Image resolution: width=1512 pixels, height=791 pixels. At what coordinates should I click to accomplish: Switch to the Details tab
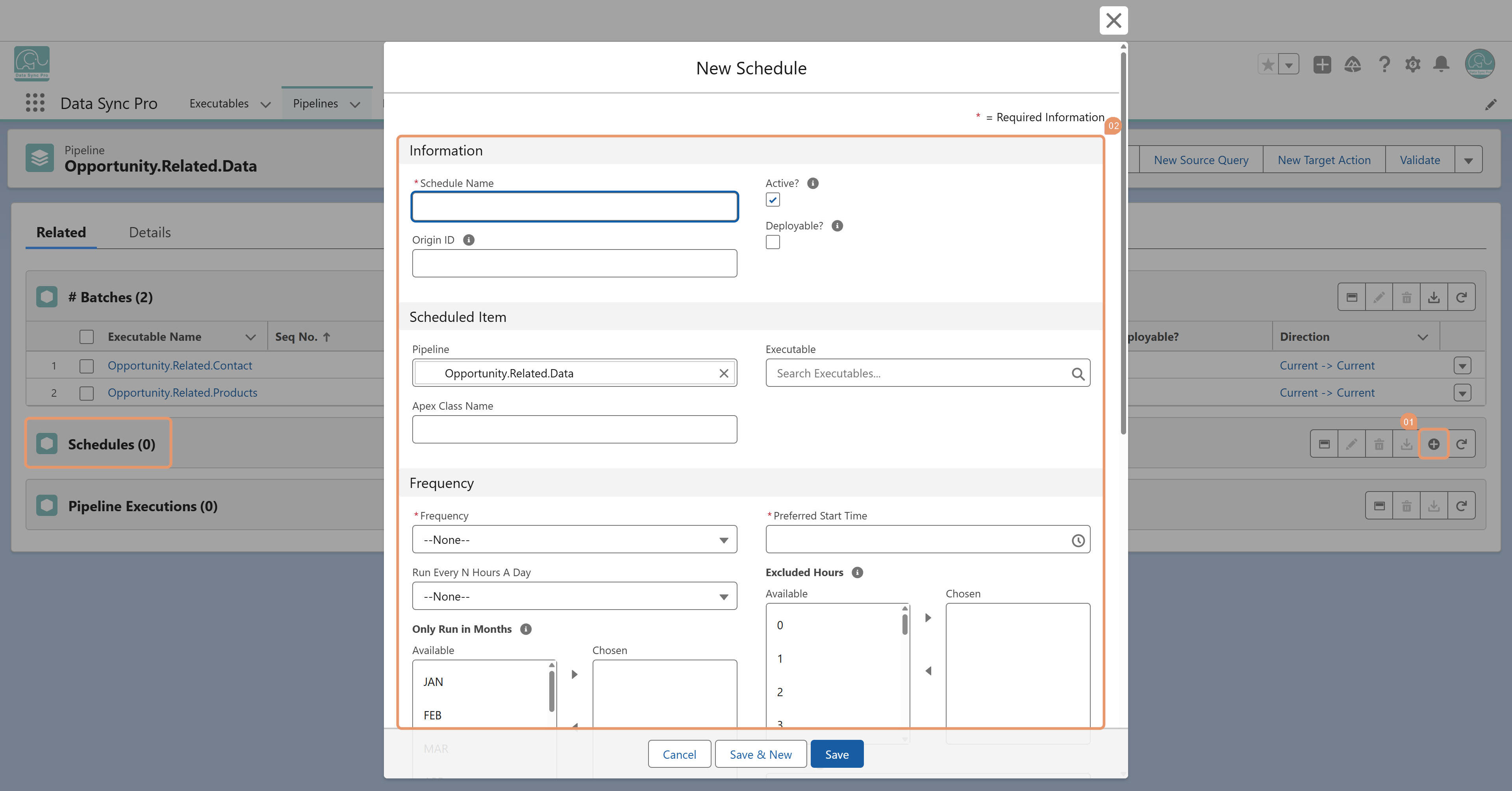click(x=150, y=232)
